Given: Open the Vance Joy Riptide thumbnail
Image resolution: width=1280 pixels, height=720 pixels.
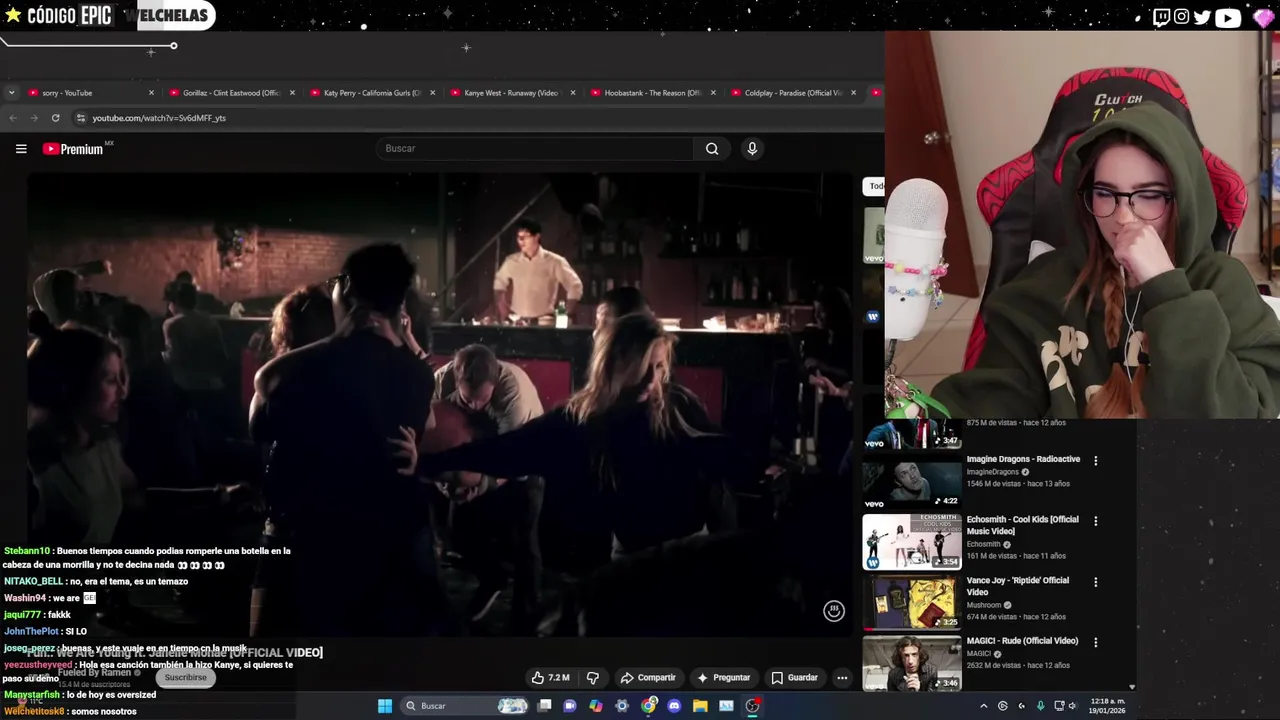Looking at the screenshot, I should click(x=912, y=603).
